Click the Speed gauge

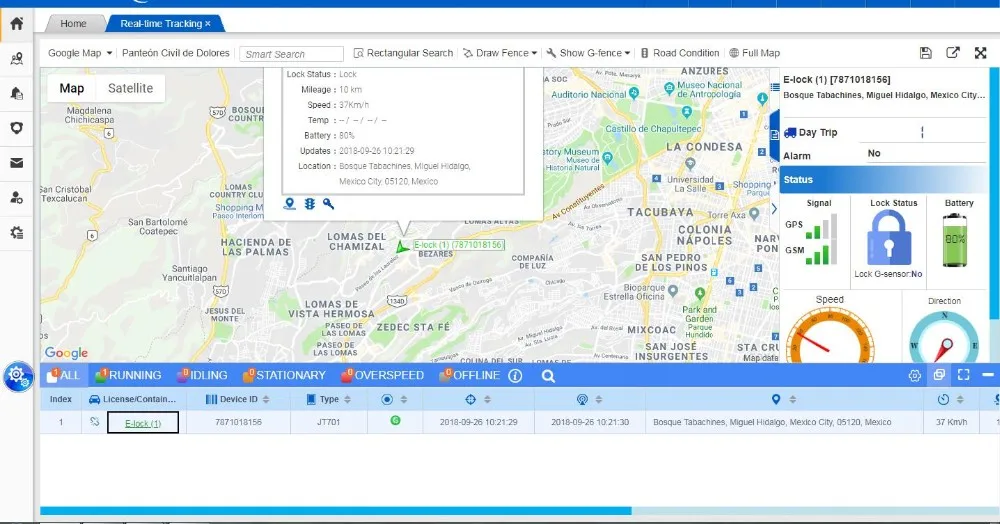[x=830, y=337]
